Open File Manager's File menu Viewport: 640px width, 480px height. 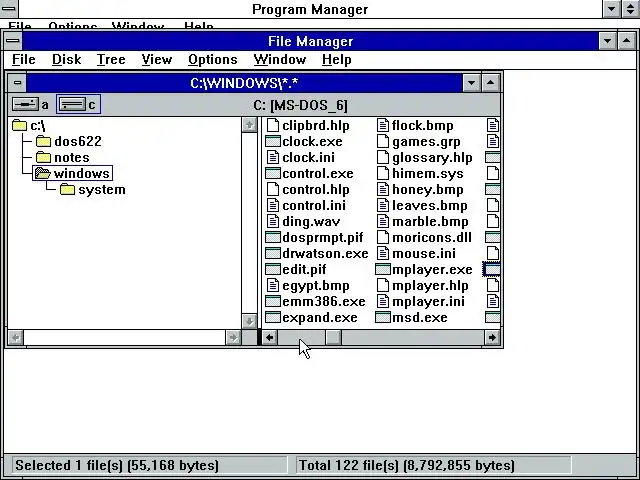click(23, 60)
